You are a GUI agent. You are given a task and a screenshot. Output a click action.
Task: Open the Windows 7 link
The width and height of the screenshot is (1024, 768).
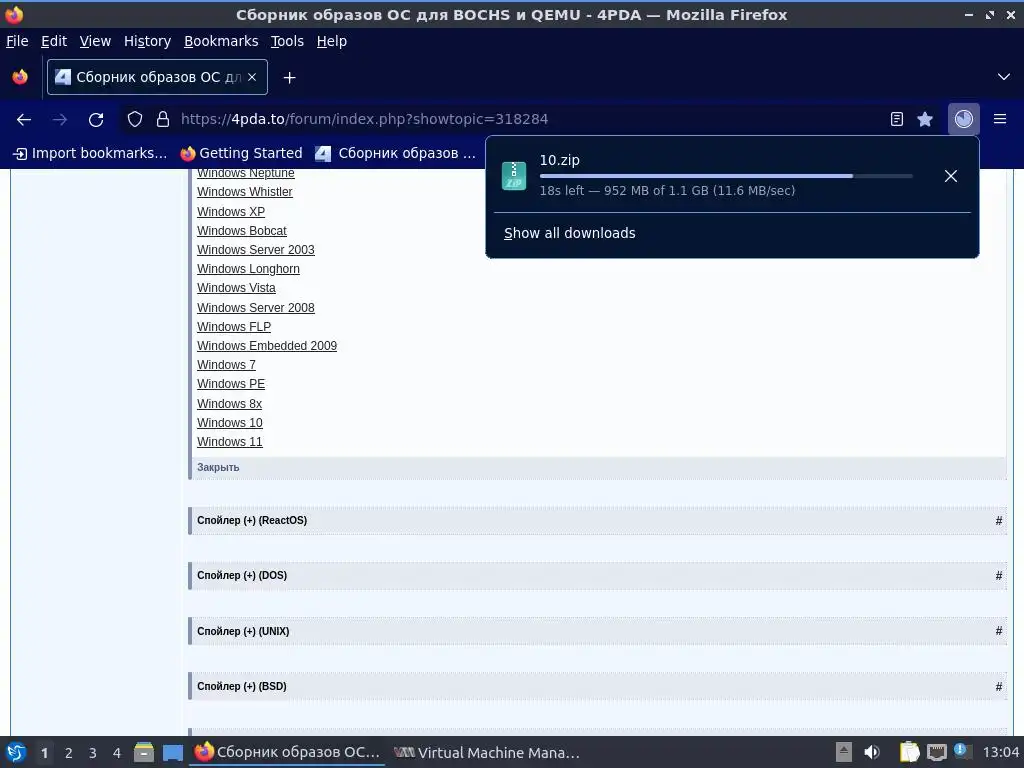pos(227,364)
